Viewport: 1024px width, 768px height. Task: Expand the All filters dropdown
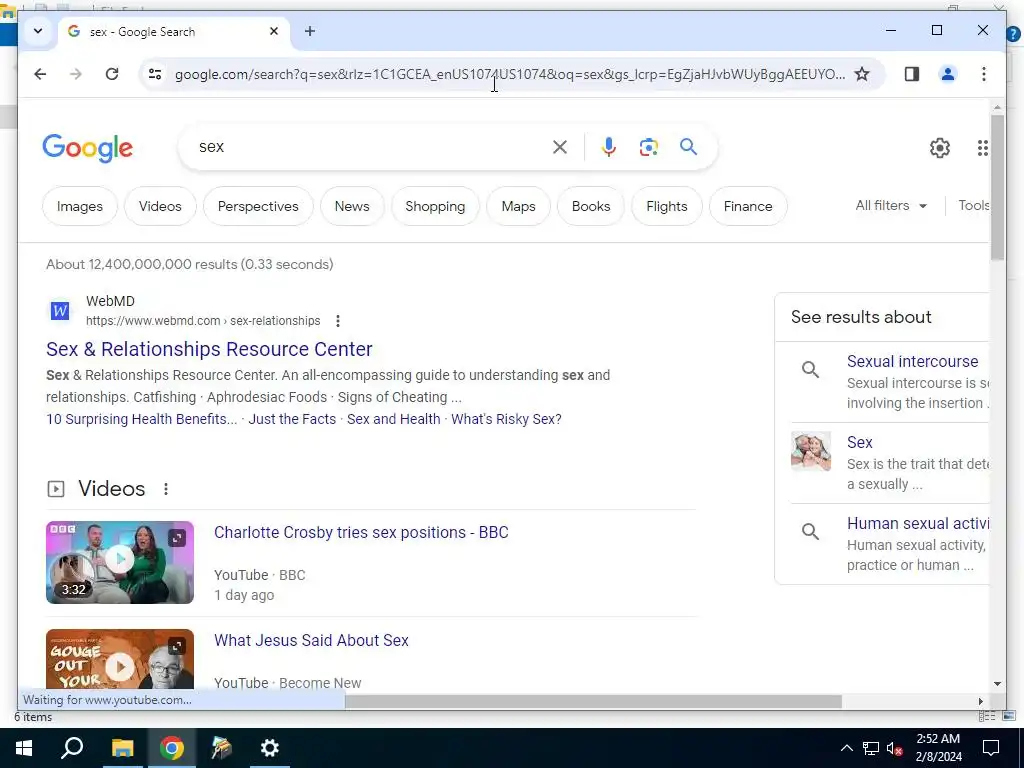[x=891, y=206]
